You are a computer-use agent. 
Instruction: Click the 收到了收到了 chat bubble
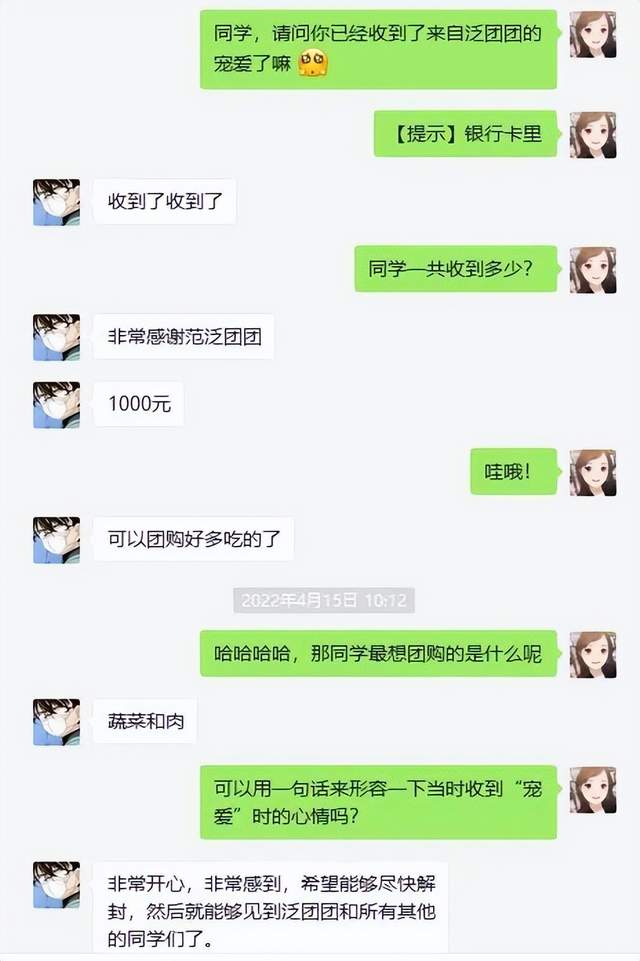pos(164,201)
